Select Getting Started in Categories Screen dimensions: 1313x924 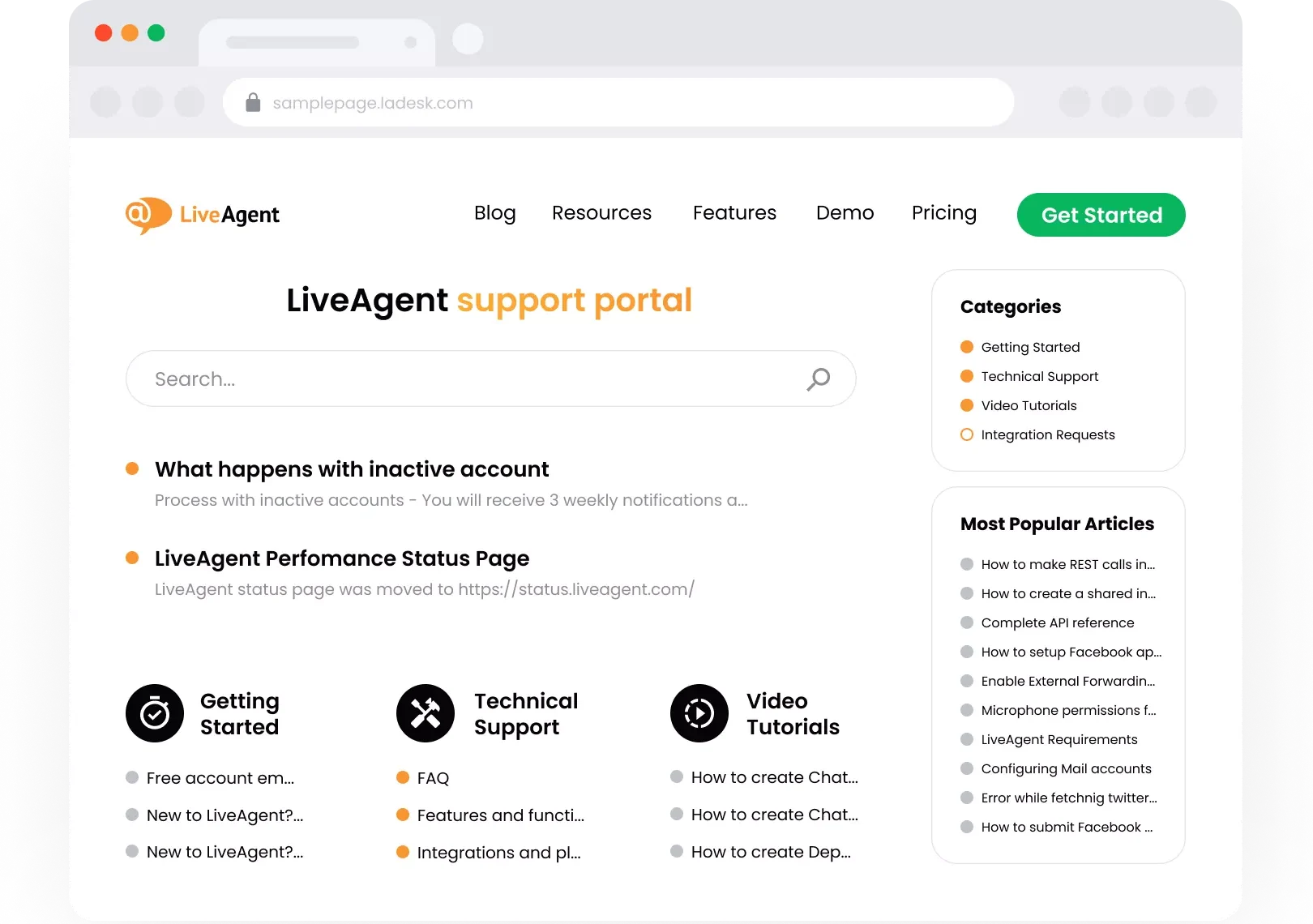[1030, 347]
